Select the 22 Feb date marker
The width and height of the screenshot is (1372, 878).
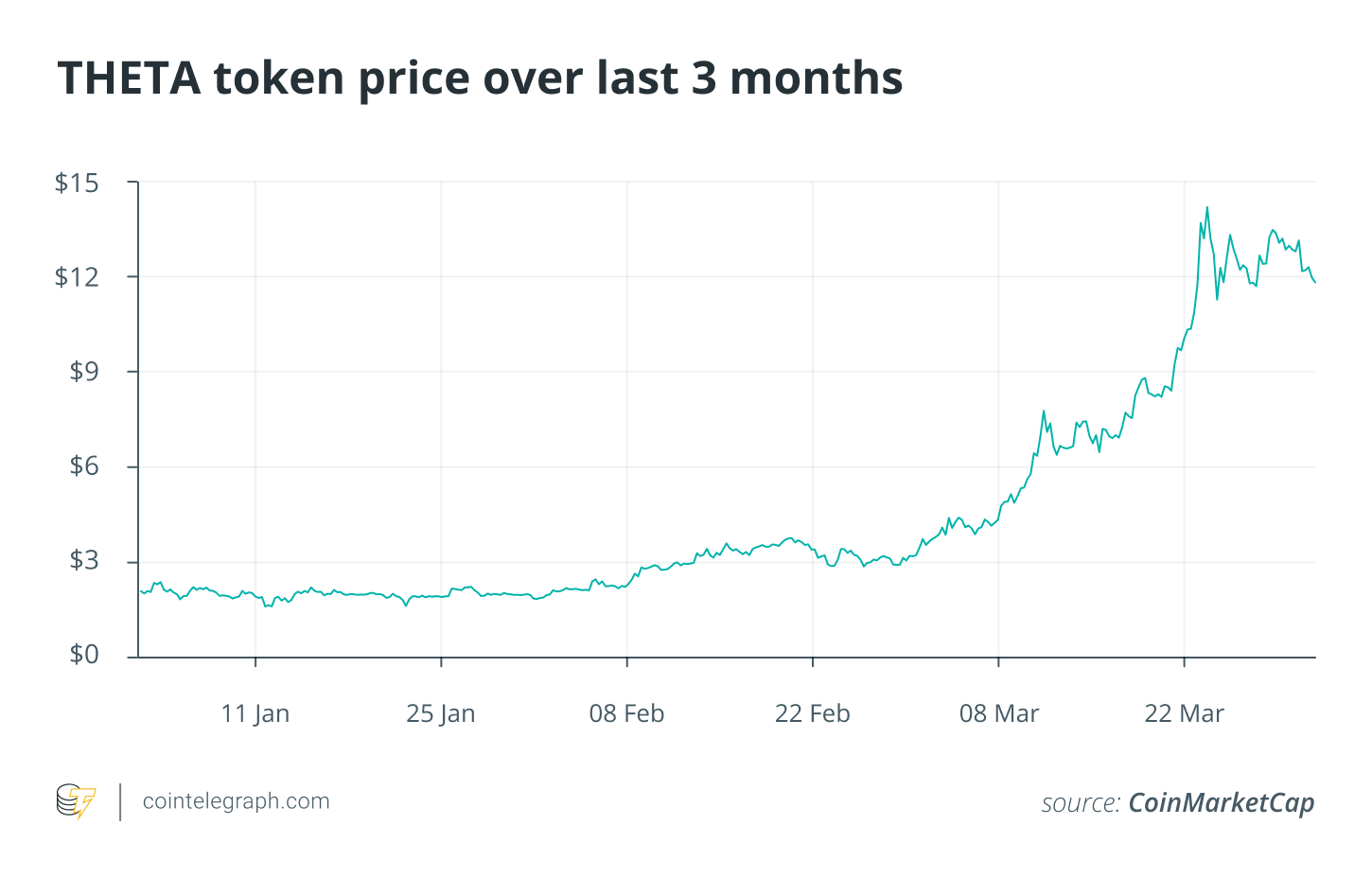pos(813,713)
